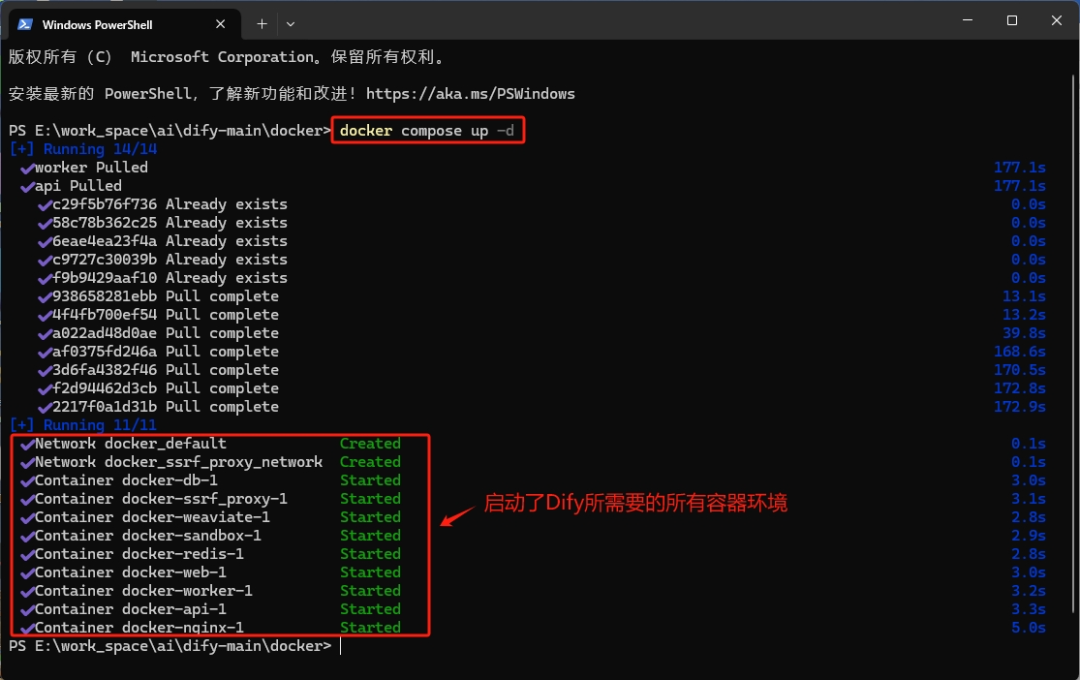Click the 'Running 11/11' status line
This screenshot has height=680, width=1080.
(83, 425)
